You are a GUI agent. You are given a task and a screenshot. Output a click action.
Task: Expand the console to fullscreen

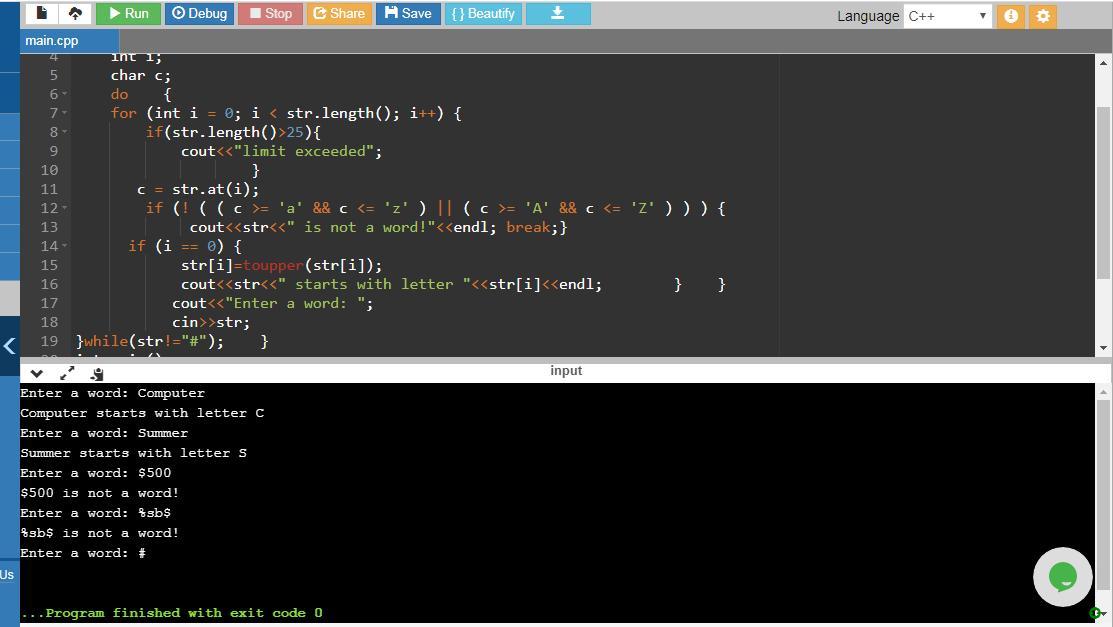coord(67,374)
